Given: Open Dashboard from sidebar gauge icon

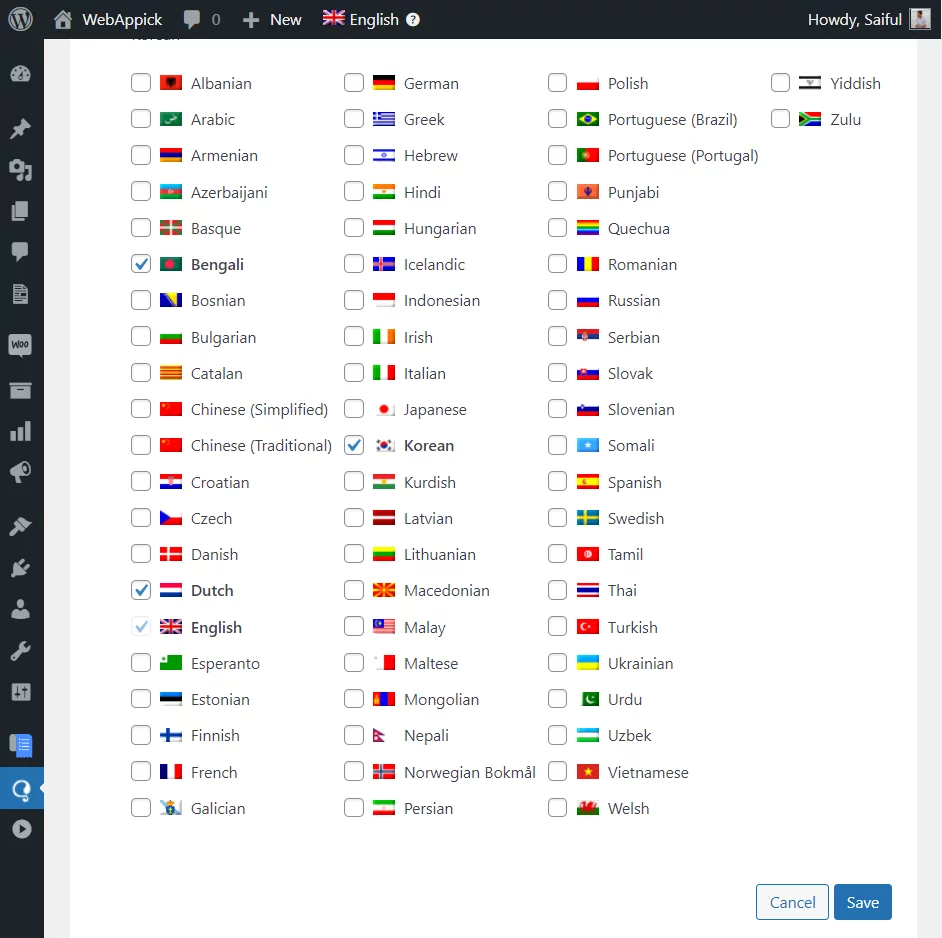Looking at the screenshot, I should pos(20,74).
